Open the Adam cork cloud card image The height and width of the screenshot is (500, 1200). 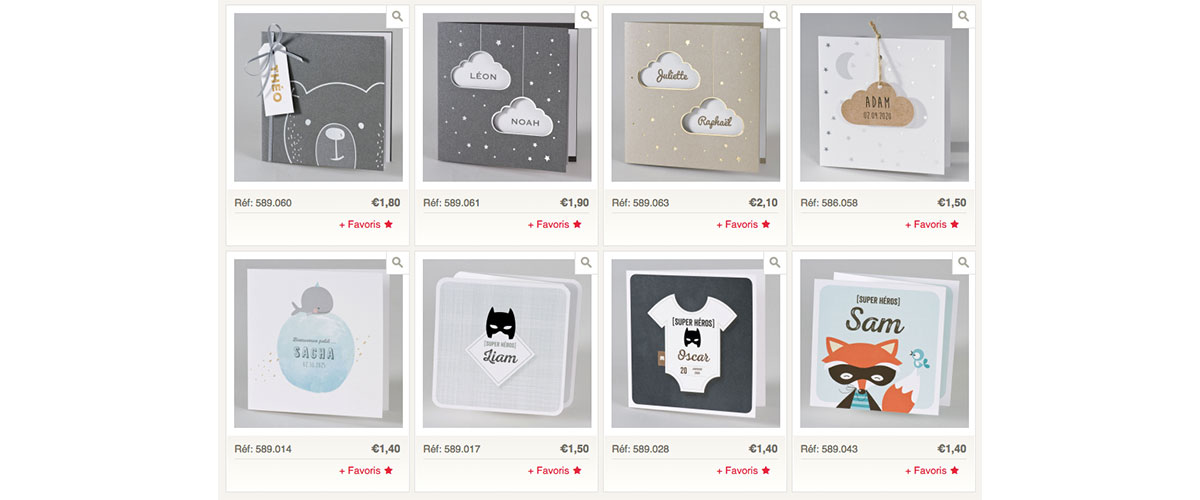[x=884, y=97]
